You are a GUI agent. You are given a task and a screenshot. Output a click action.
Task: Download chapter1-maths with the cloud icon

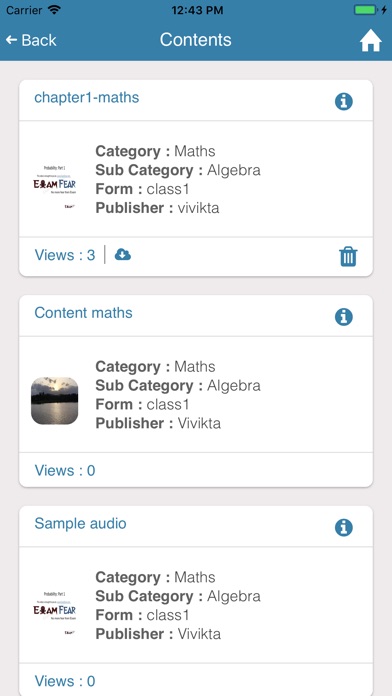point(123,254)
